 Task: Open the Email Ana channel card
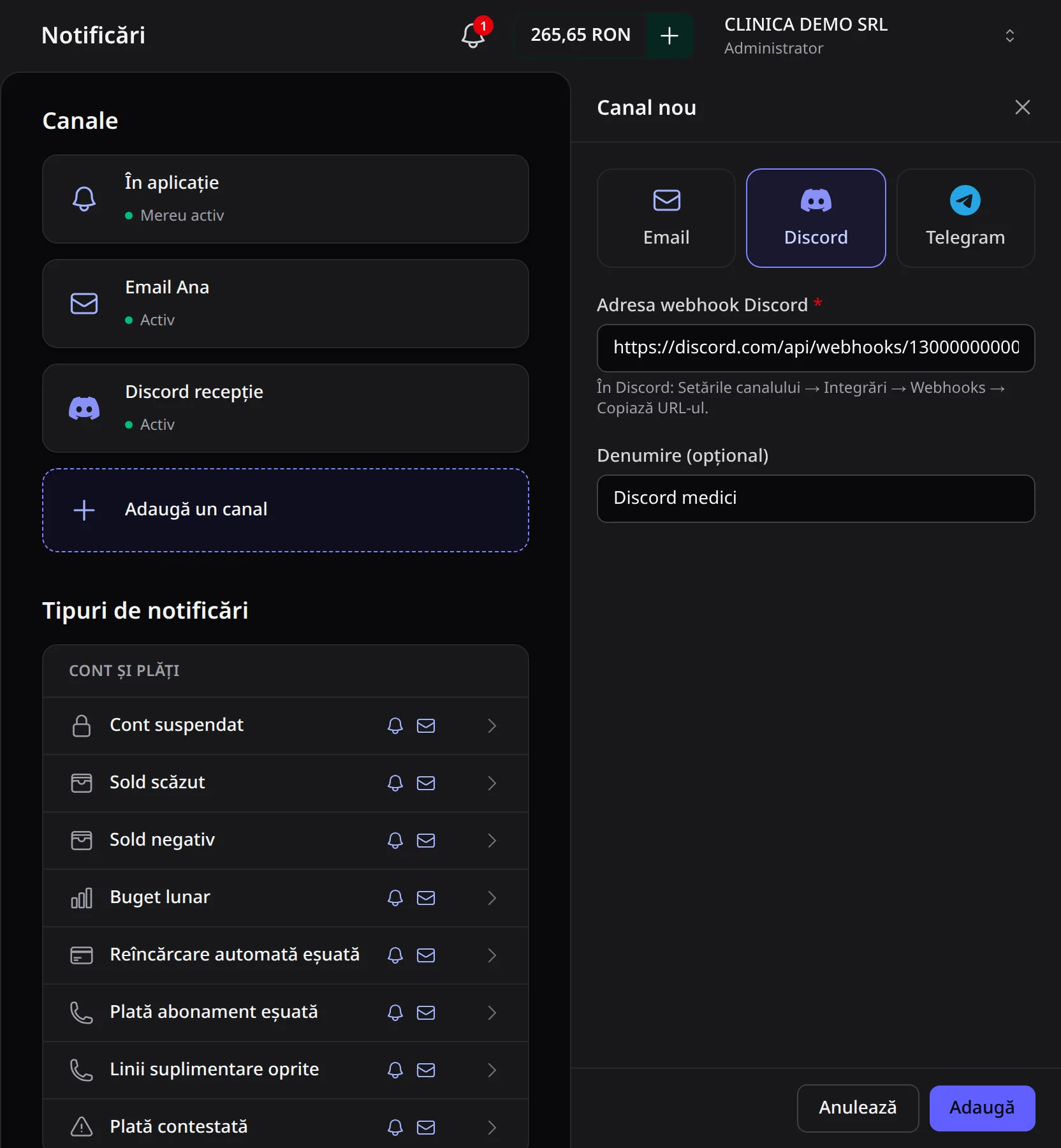tap(286, 304)
